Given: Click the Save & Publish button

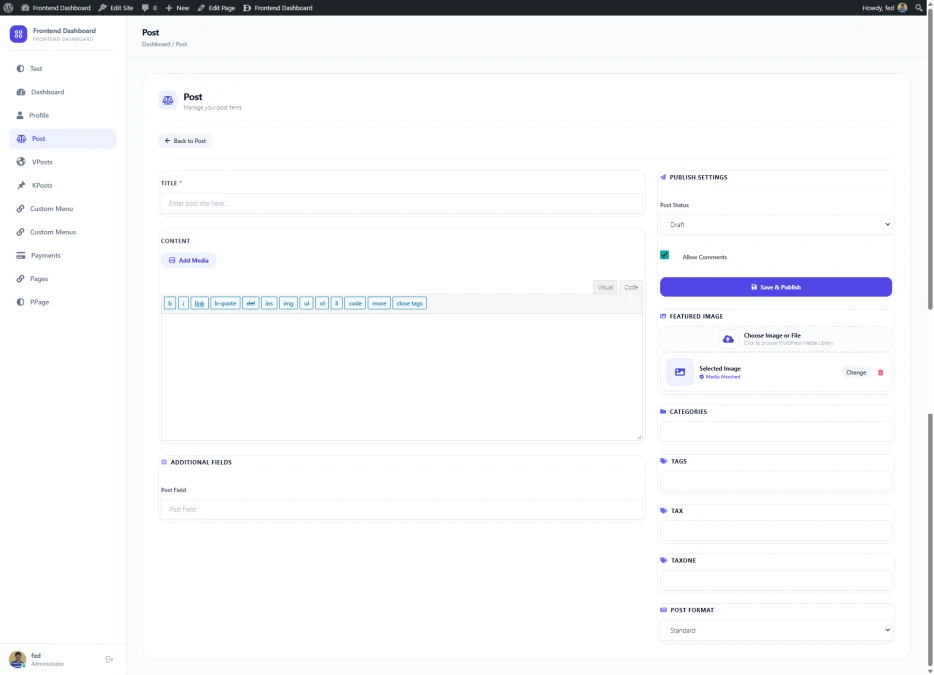Looking at the screenshot, I should [x=776, y=287].
